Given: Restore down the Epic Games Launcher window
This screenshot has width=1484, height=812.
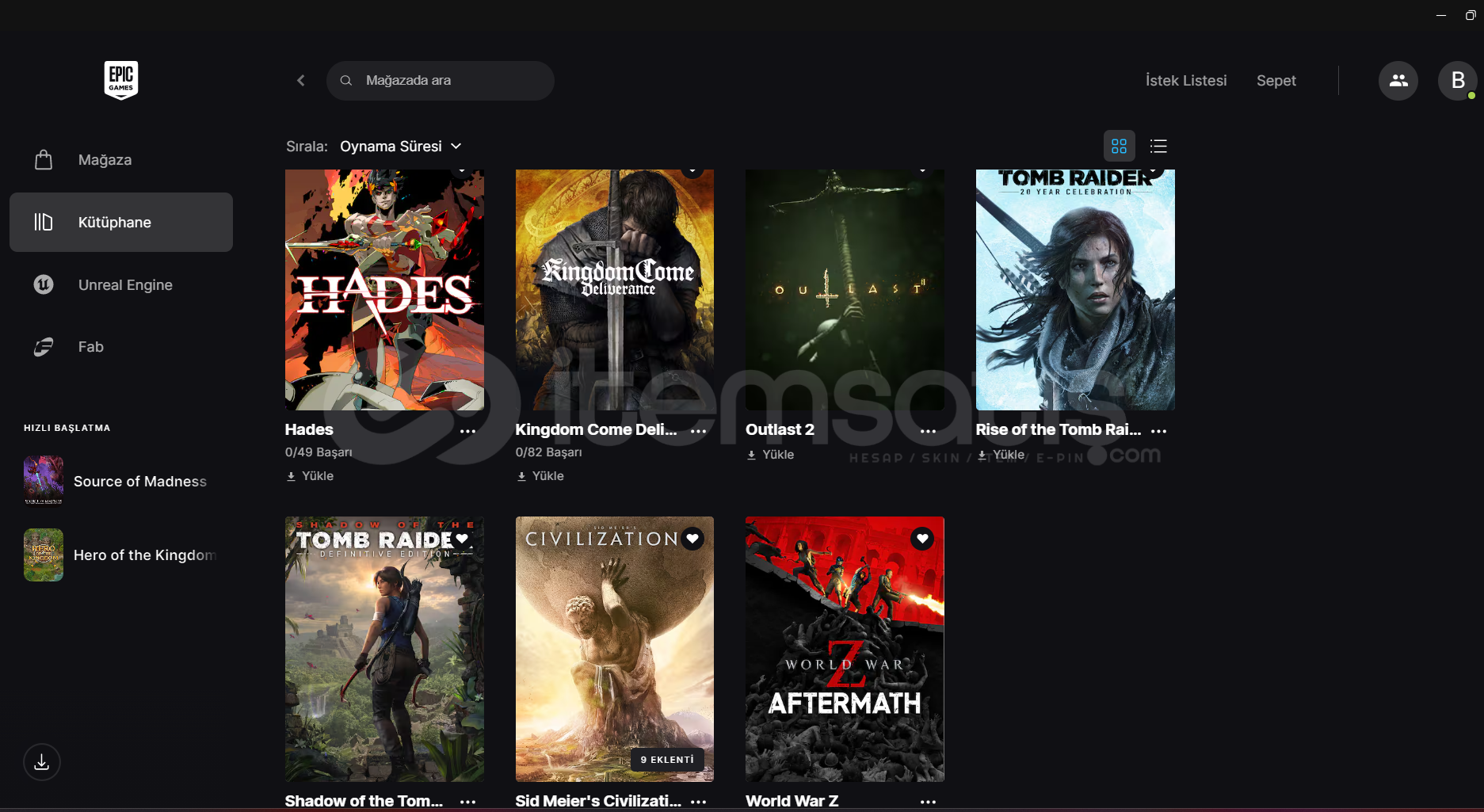Looking at the screenshot, I should (x=1470, y=15).
